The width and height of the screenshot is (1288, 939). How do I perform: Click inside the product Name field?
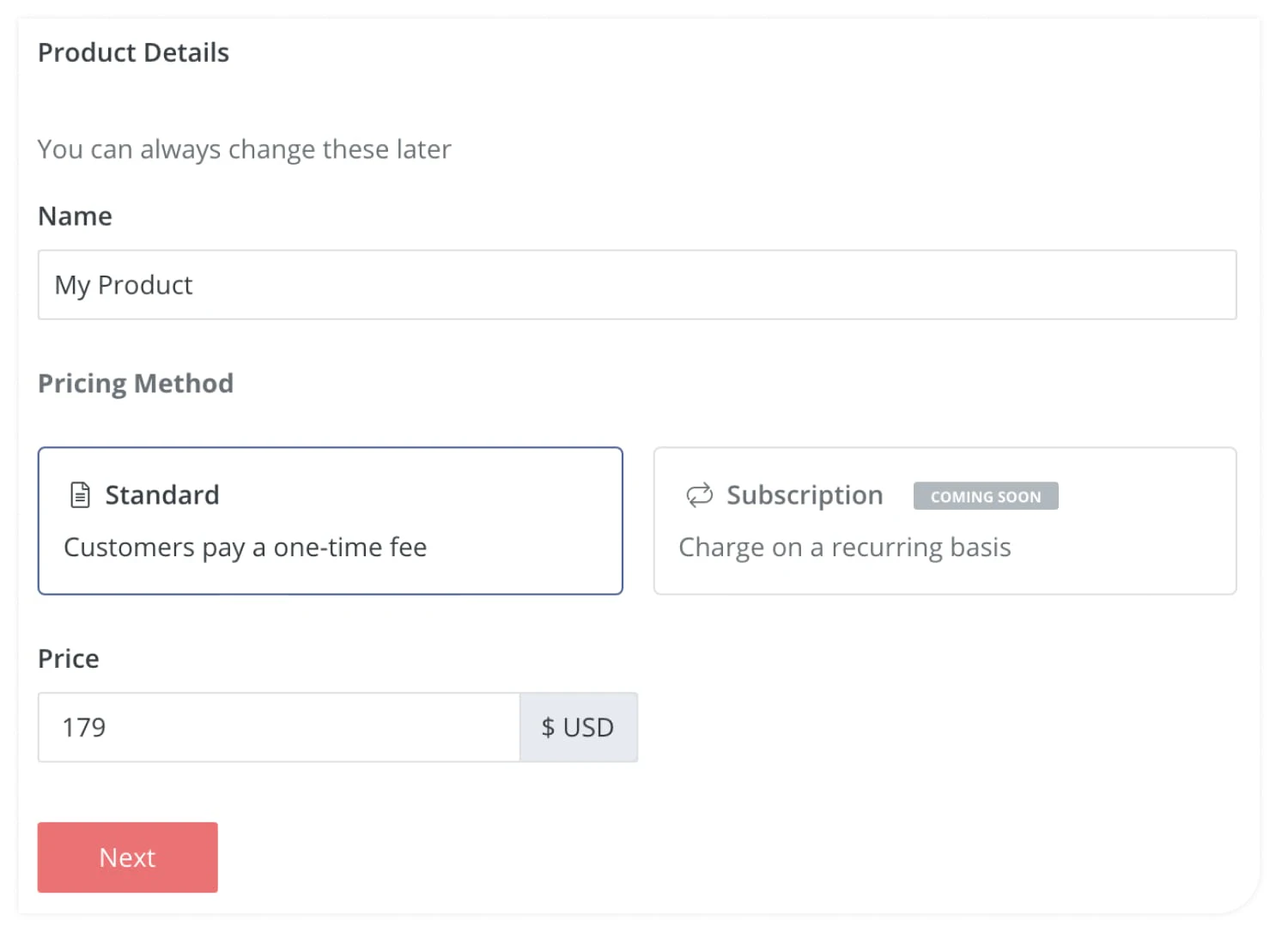point(635,285)
